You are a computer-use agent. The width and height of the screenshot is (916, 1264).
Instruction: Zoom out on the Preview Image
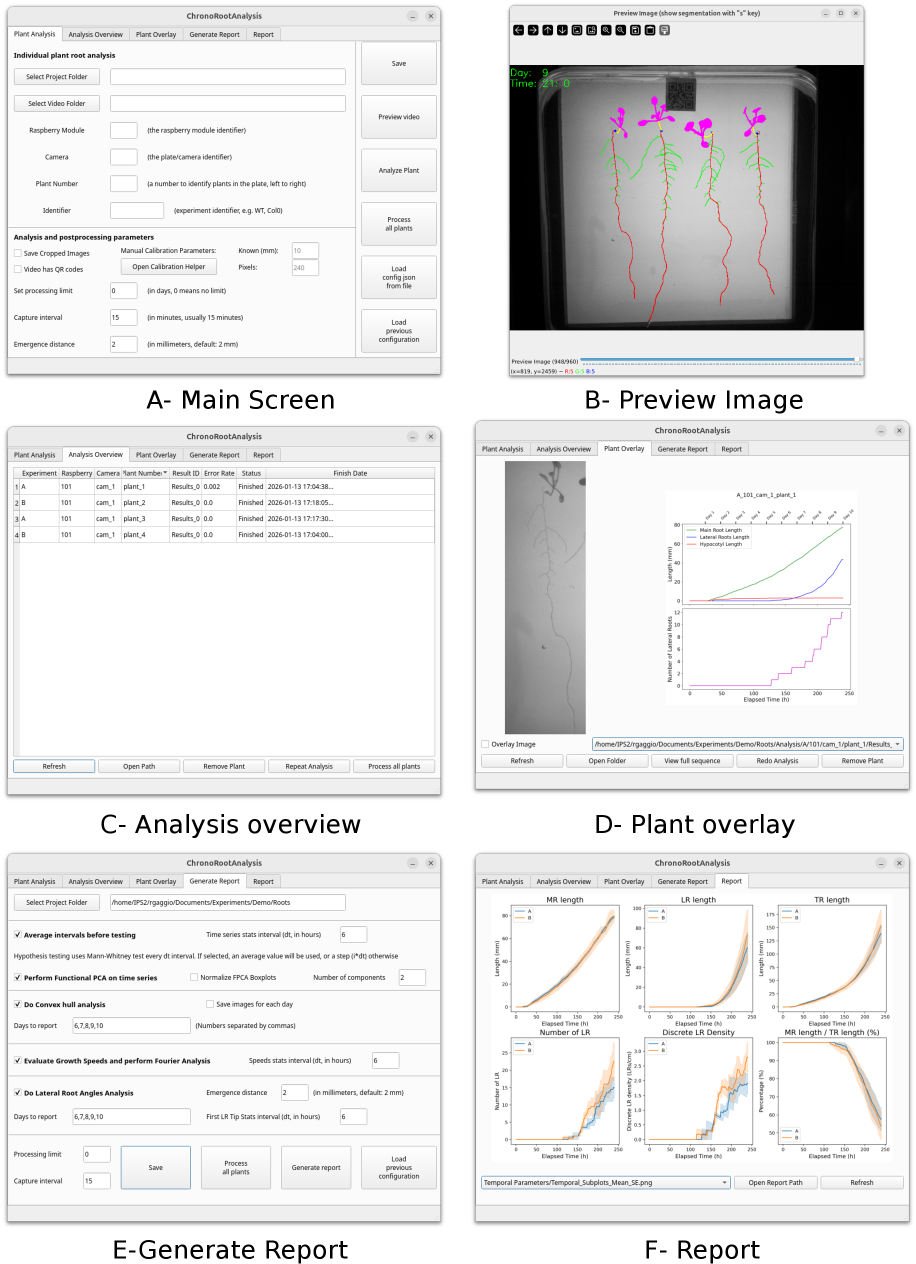tap(621, 31)
